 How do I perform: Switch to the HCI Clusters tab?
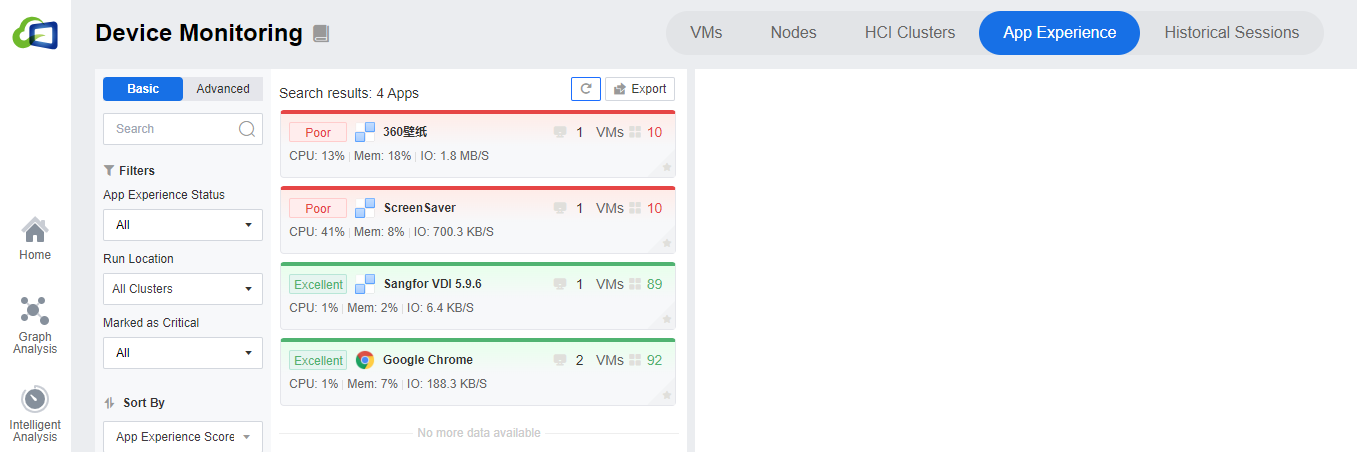(x=910, y=33)
